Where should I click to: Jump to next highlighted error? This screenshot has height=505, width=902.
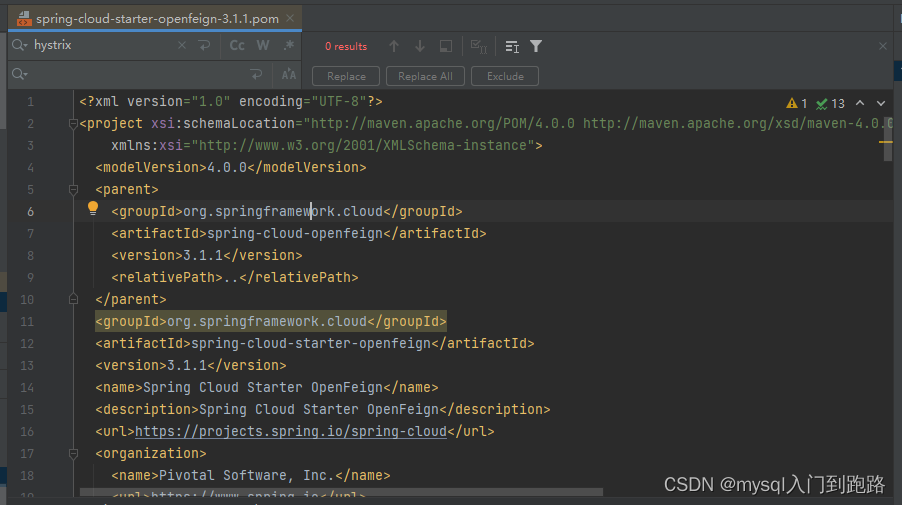[x=881, y=104]
